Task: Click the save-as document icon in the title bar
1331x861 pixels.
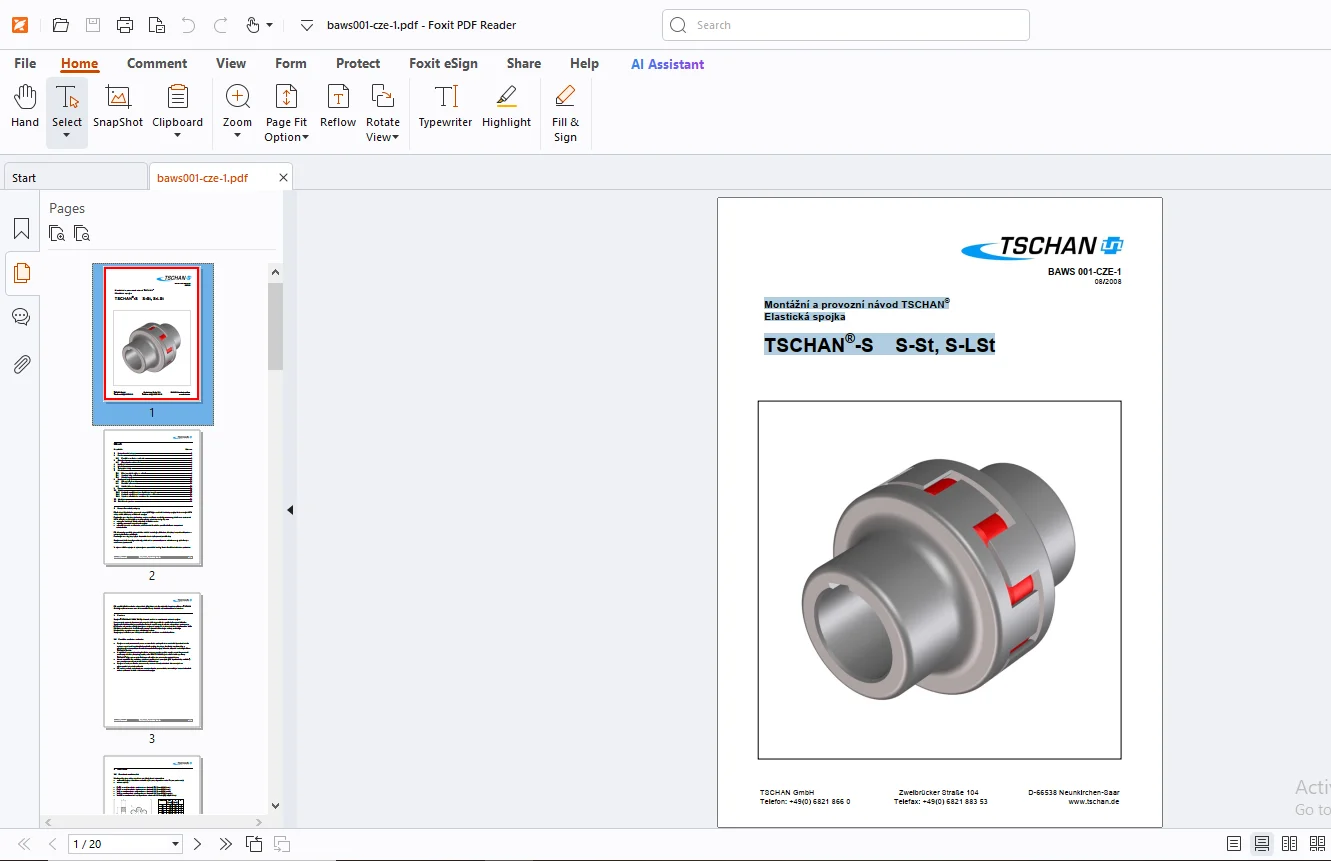Action: [x=157, y=25]
